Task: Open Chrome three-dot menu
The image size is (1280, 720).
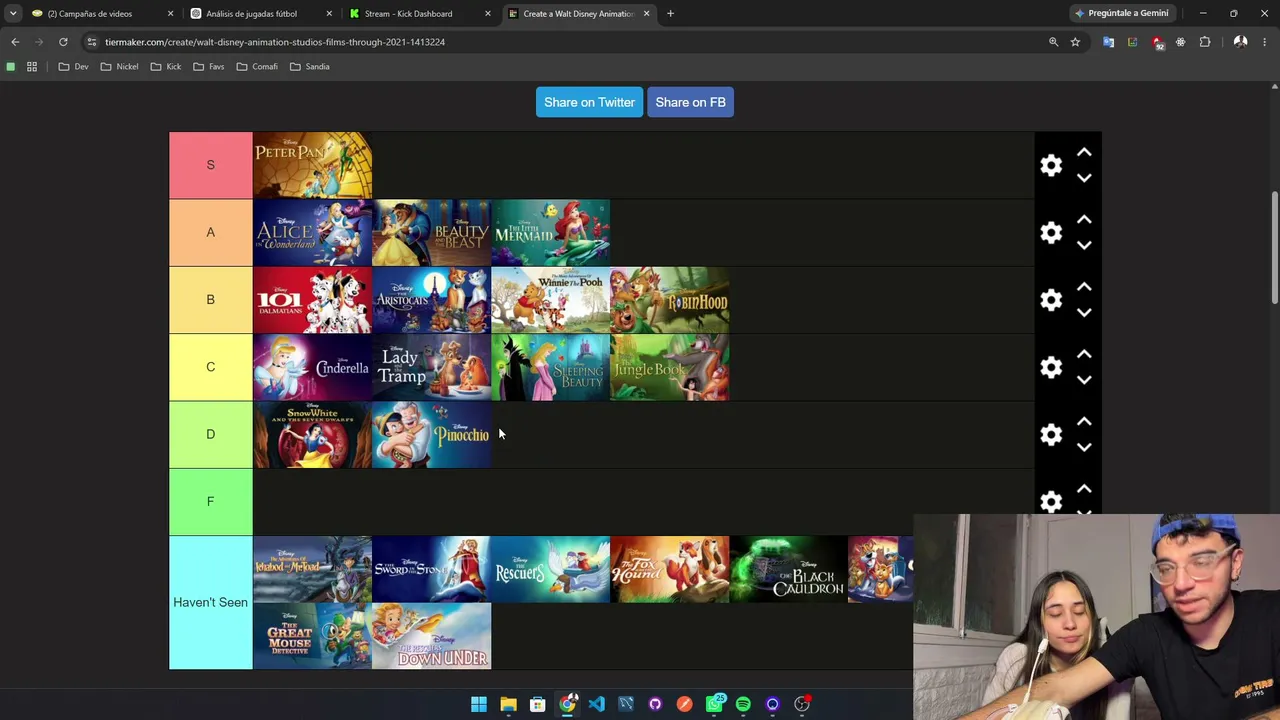Action: pyautogui.click(x=1264, y=42)
